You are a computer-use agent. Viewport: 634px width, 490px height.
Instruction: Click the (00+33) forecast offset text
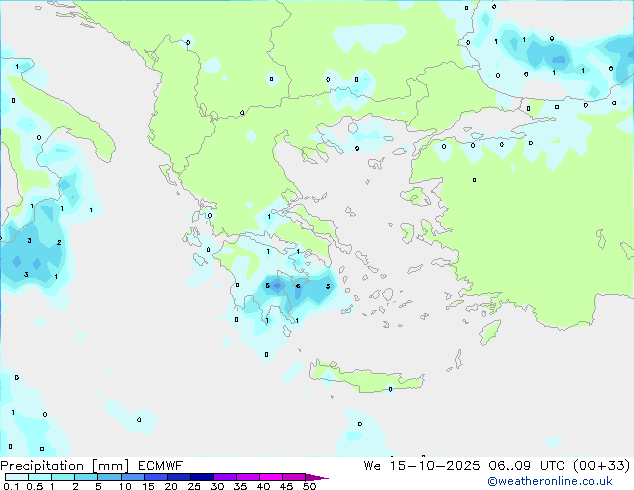point(602,466)
